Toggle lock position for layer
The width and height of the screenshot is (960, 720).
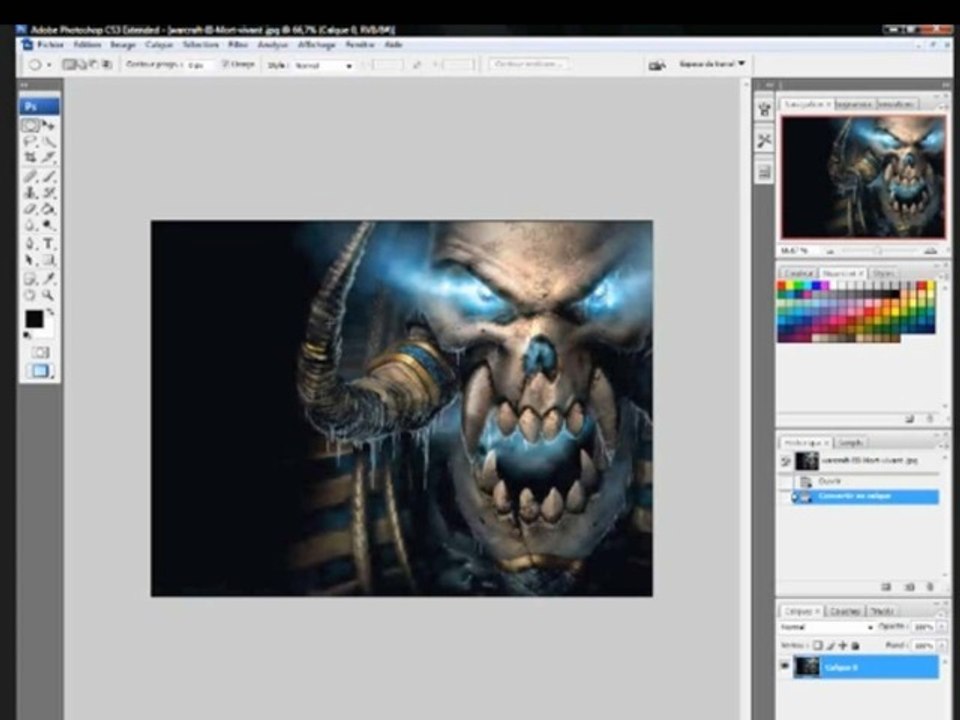point(843,645)
